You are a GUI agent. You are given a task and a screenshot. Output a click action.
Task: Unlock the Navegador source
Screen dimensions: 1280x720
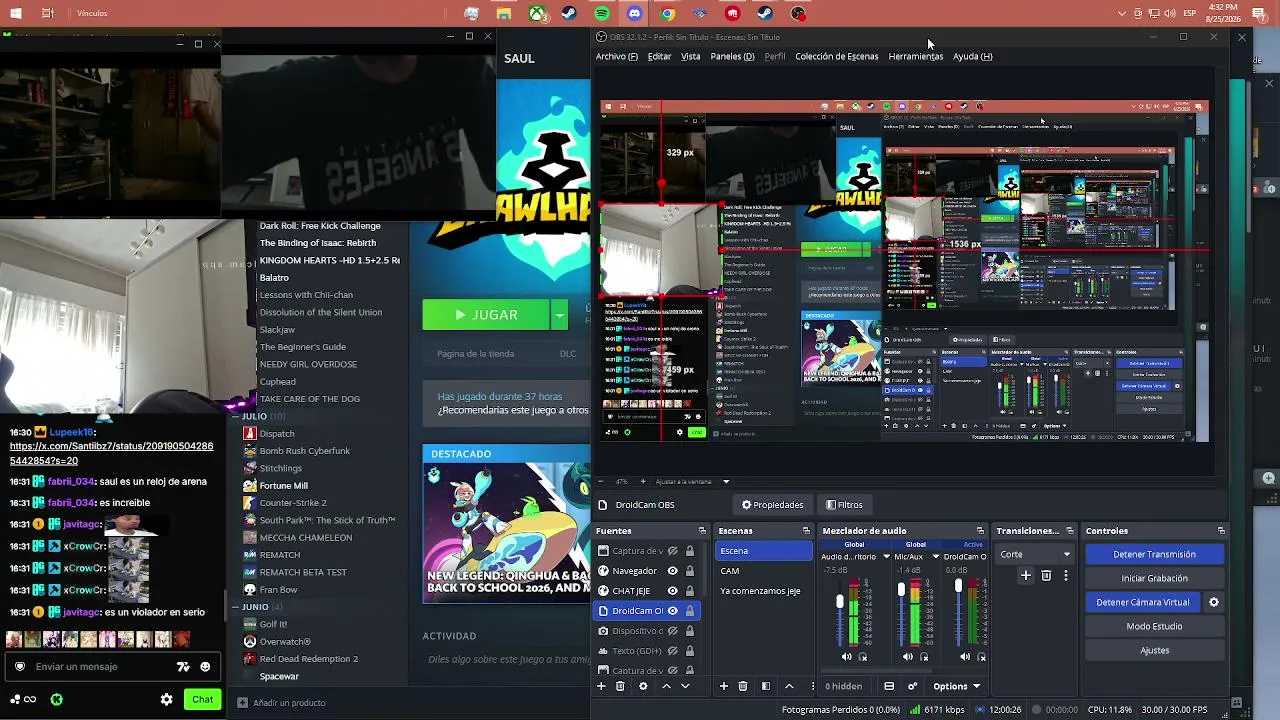(689, 571)
